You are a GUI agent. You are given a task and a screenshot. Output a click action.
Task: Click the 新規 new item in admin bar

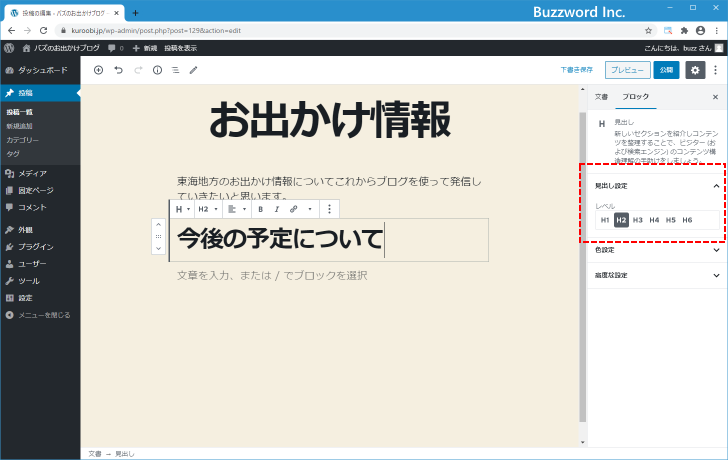click(145, 48)
